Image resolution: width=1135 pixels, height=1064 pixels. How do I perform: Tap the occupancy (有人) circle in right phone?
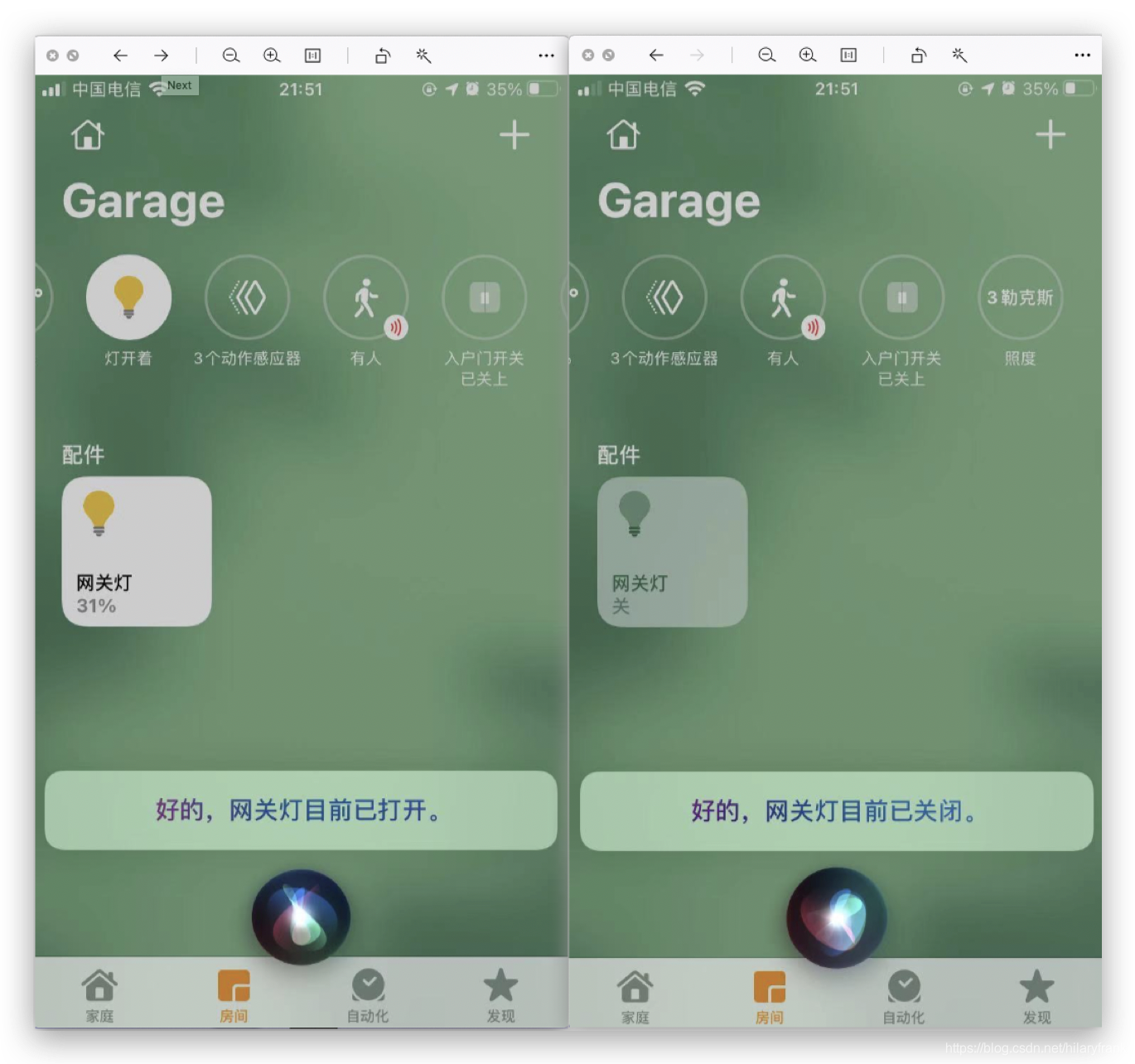pos(783,297)
